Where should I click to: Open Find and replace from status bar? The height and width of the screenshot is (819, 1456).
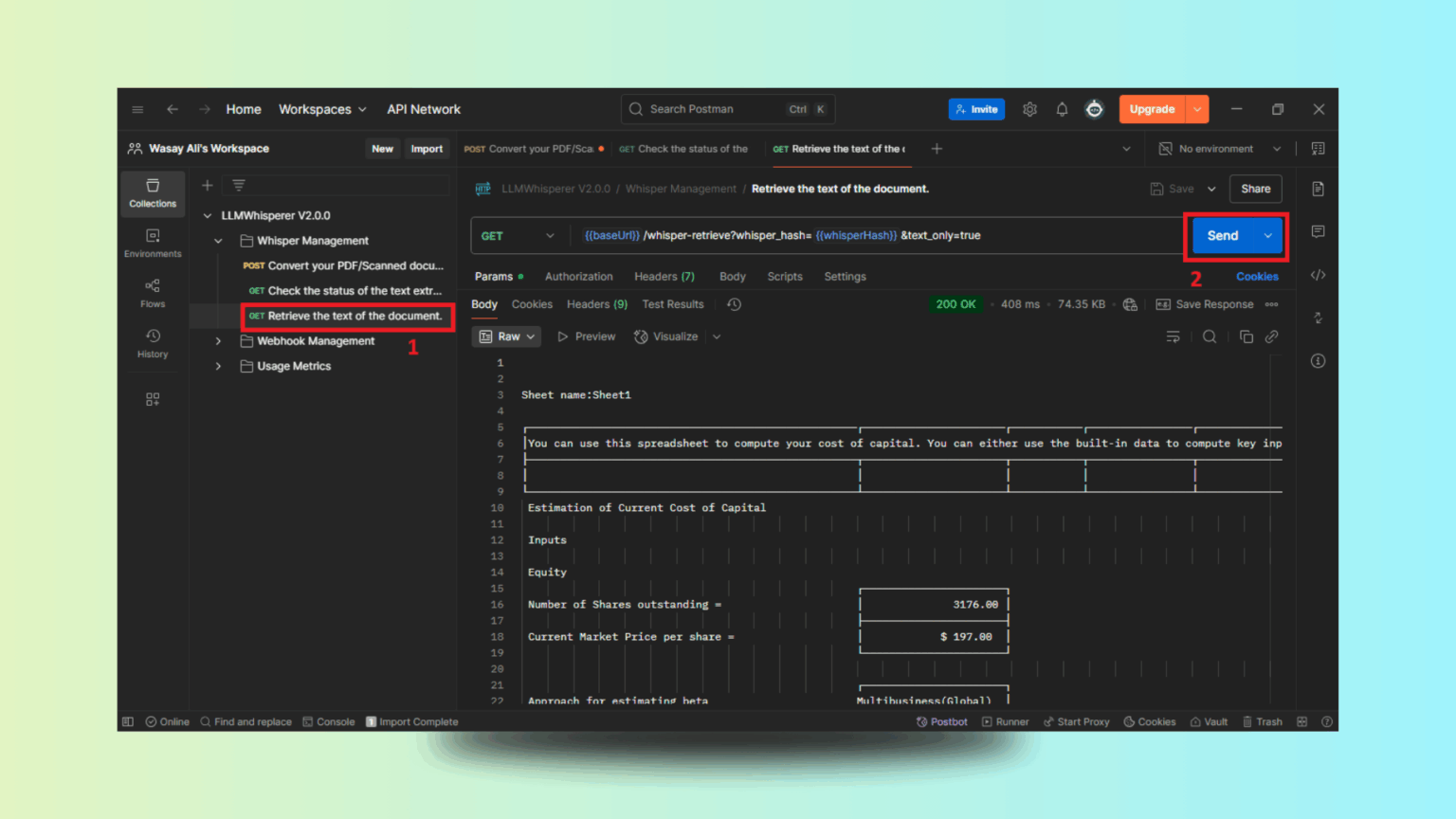(246, 721)
